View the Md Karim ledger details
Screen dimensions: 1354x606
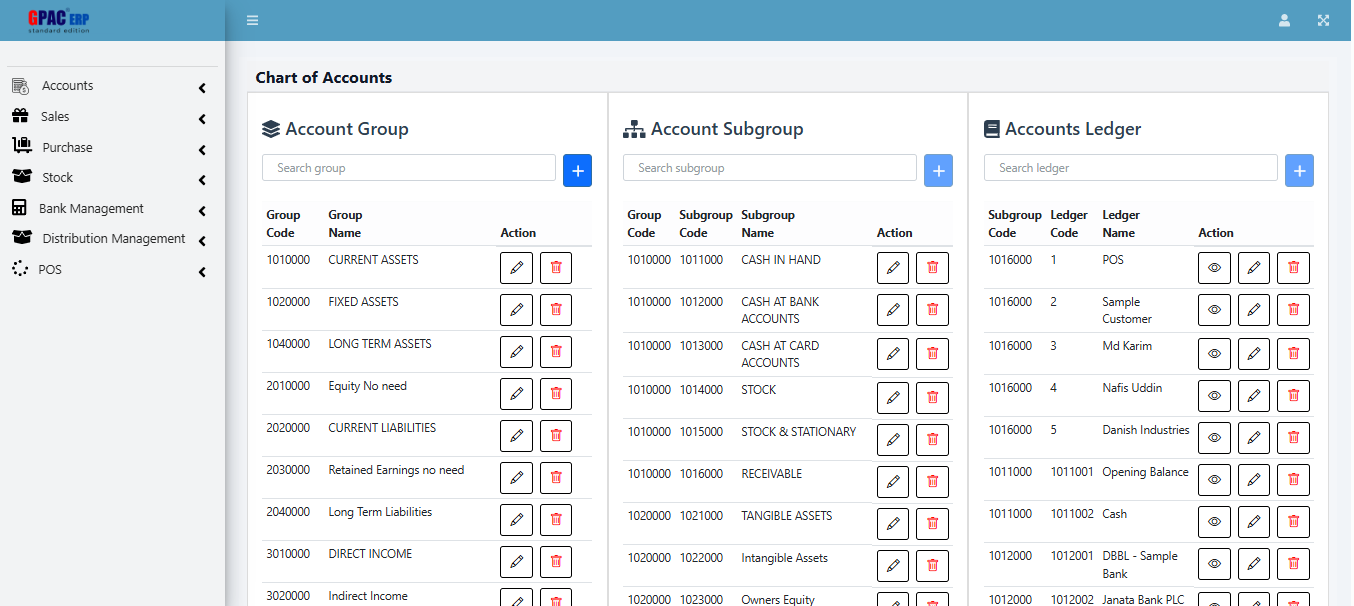pyautogui.click(x=1214, y=354)
